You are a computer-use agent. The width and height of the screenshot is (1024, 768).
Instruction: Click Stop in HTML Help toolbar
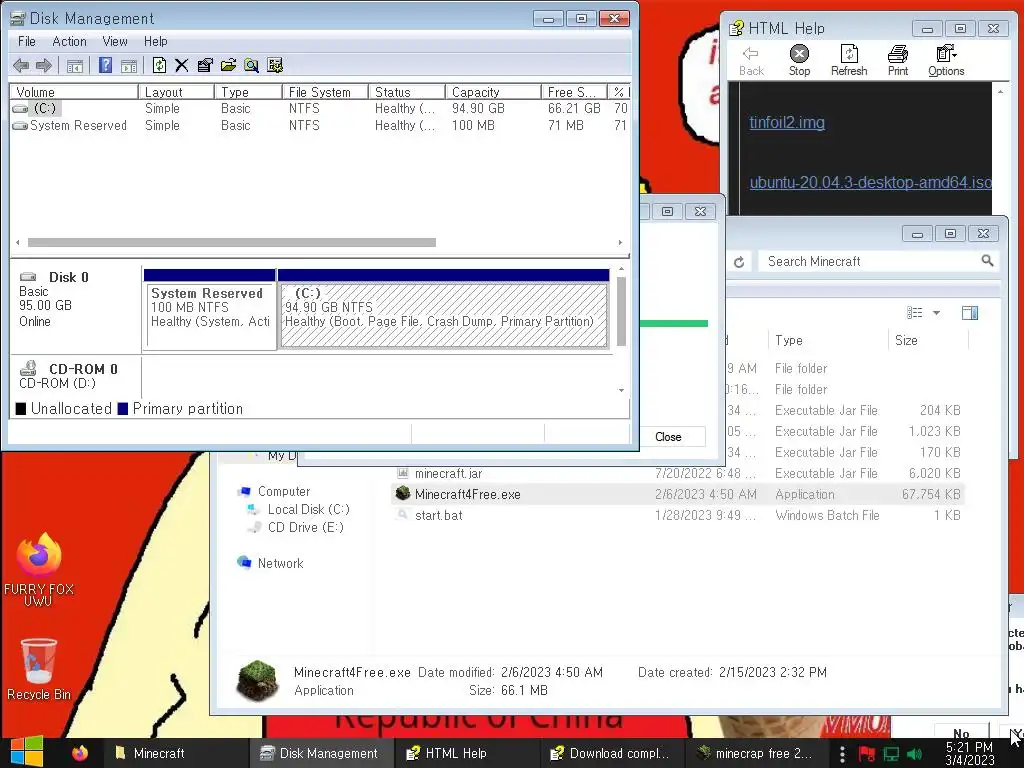799,61
